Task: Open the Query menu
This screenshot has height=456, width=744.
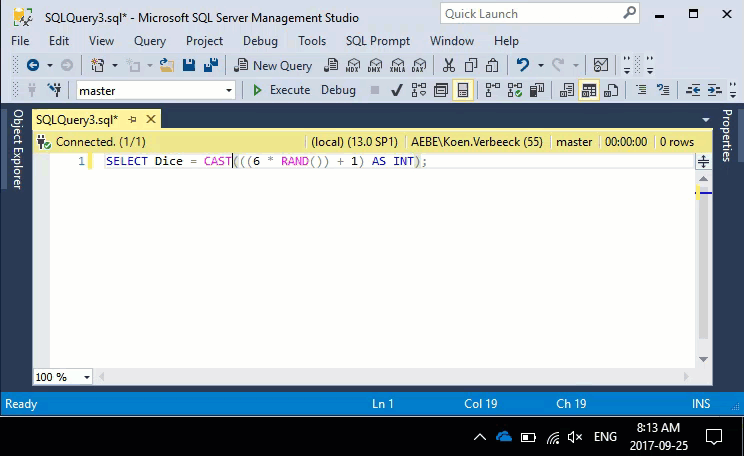Action: click(x=150, y=41)
